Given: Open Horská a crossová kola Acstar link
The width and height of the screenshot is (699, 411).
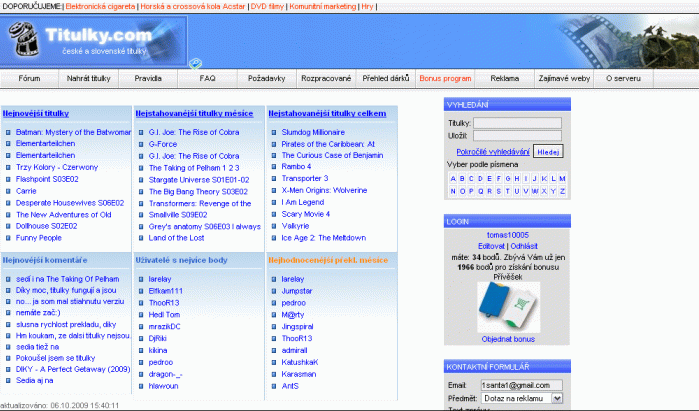Looking at the screenshot, I should pyautogui.click(x=193, y=7).
